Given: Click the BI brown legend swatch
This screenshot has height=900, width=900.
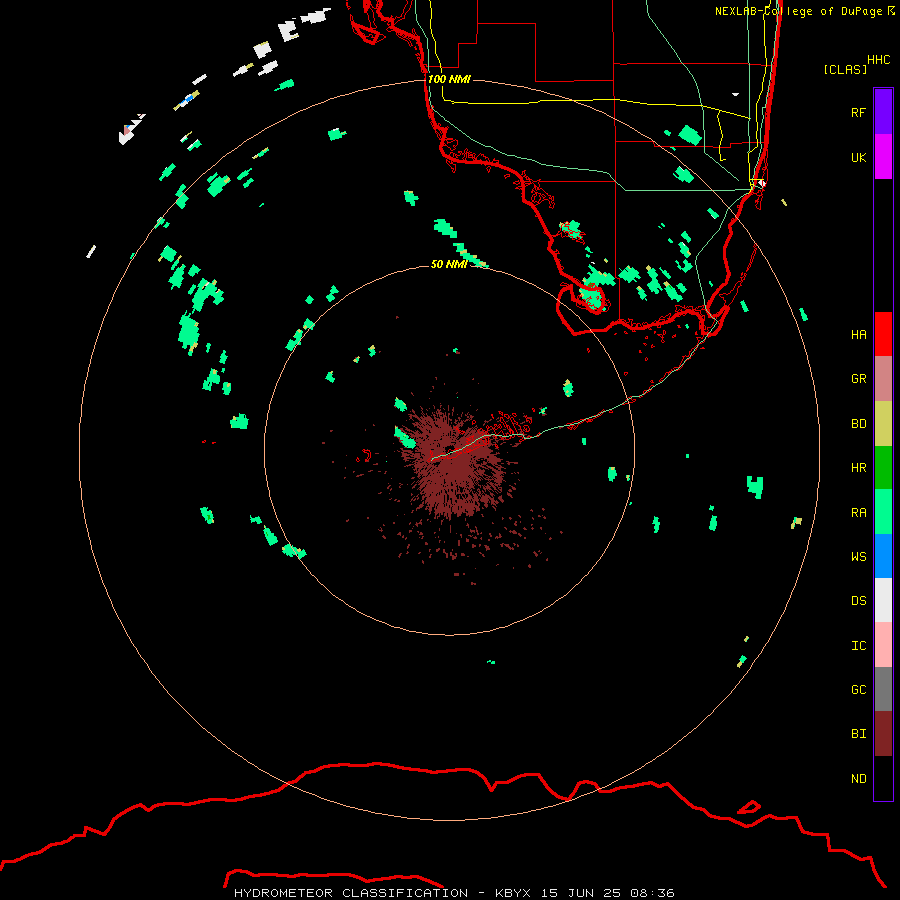Looking at the screenshot, I should pos(883,734).
